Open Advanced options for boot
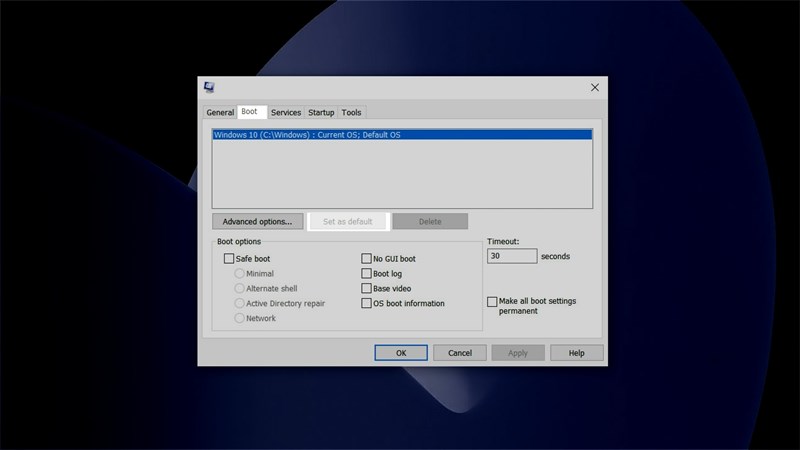Screen dimensions: 800x450 [258, 221]
